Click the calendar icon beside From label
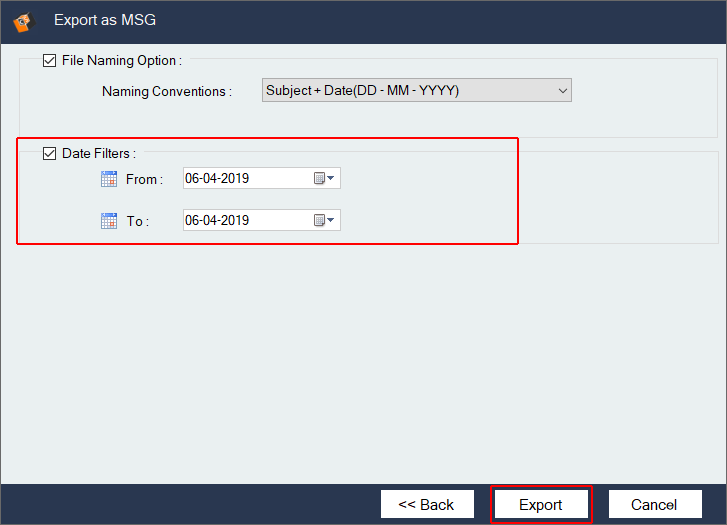The height and width of the screenshot is (525, 727). (109, 179)
